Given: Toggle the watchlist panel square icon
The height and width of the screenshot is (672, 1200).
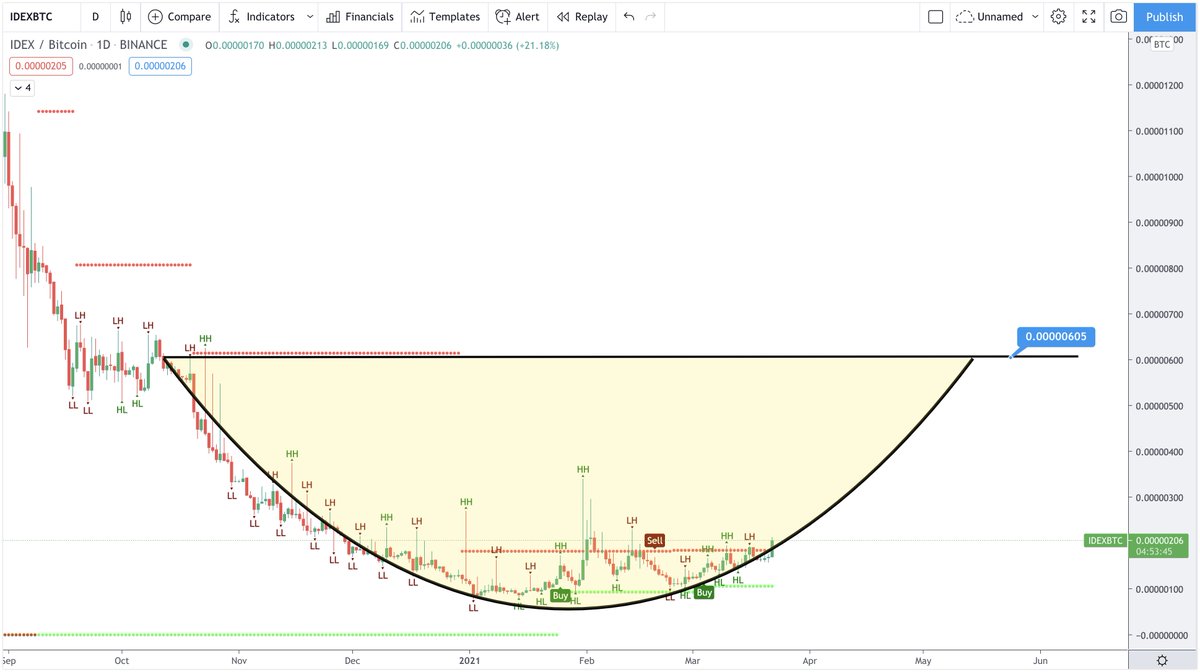Looking at the screenshot, I should (x=936, y=16).
